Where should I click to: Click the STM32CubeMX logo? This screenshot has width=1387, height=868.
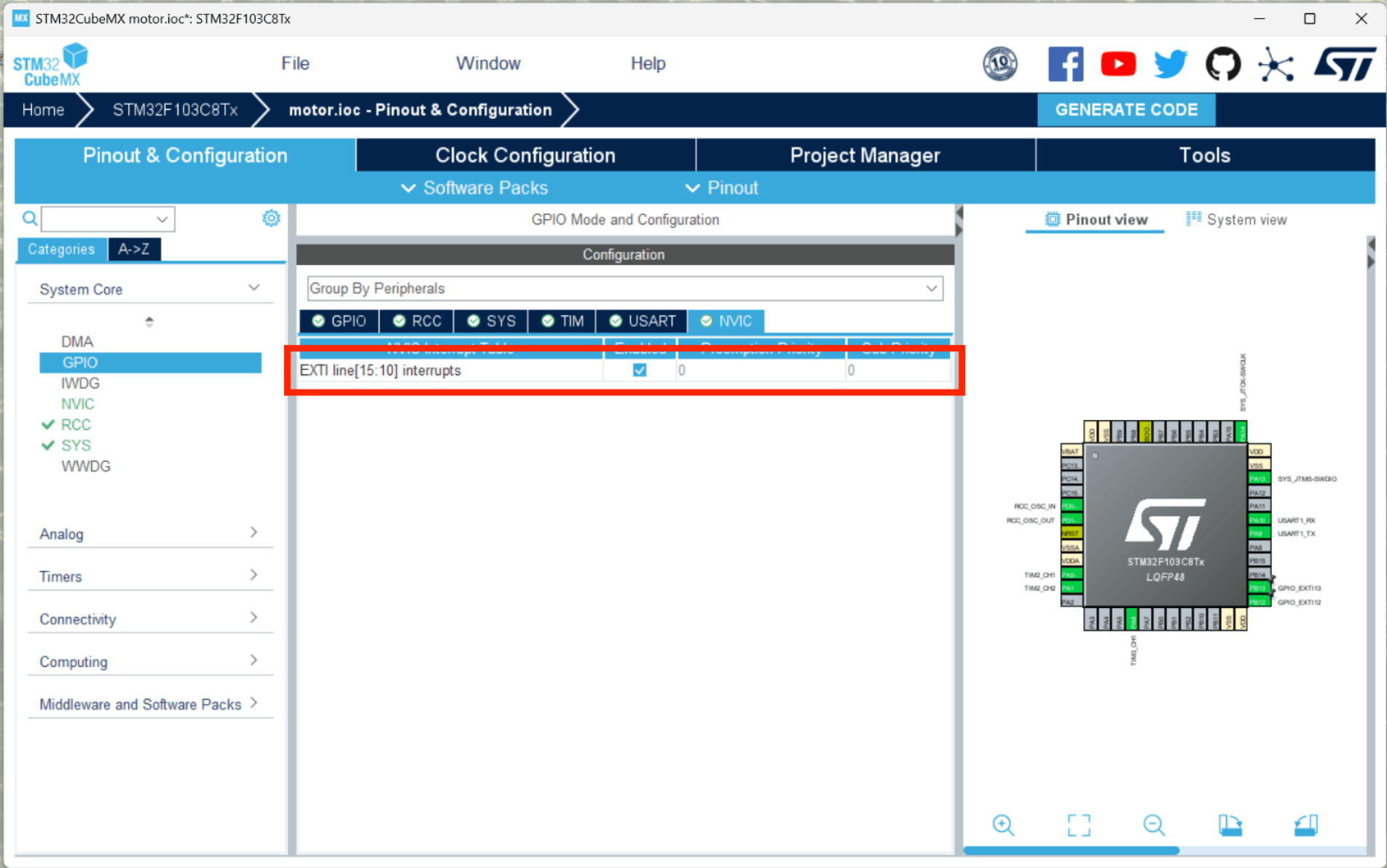(50, 64)
